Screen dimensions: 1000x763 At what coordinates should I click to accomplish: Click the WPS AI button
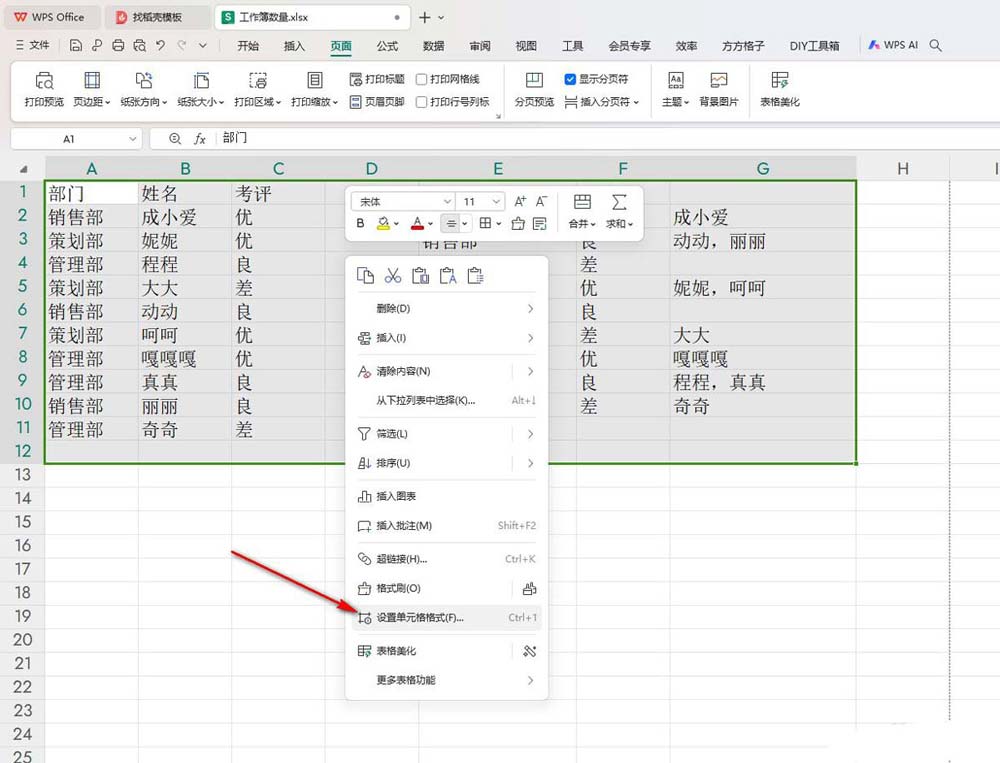click(x=893, y=45)
